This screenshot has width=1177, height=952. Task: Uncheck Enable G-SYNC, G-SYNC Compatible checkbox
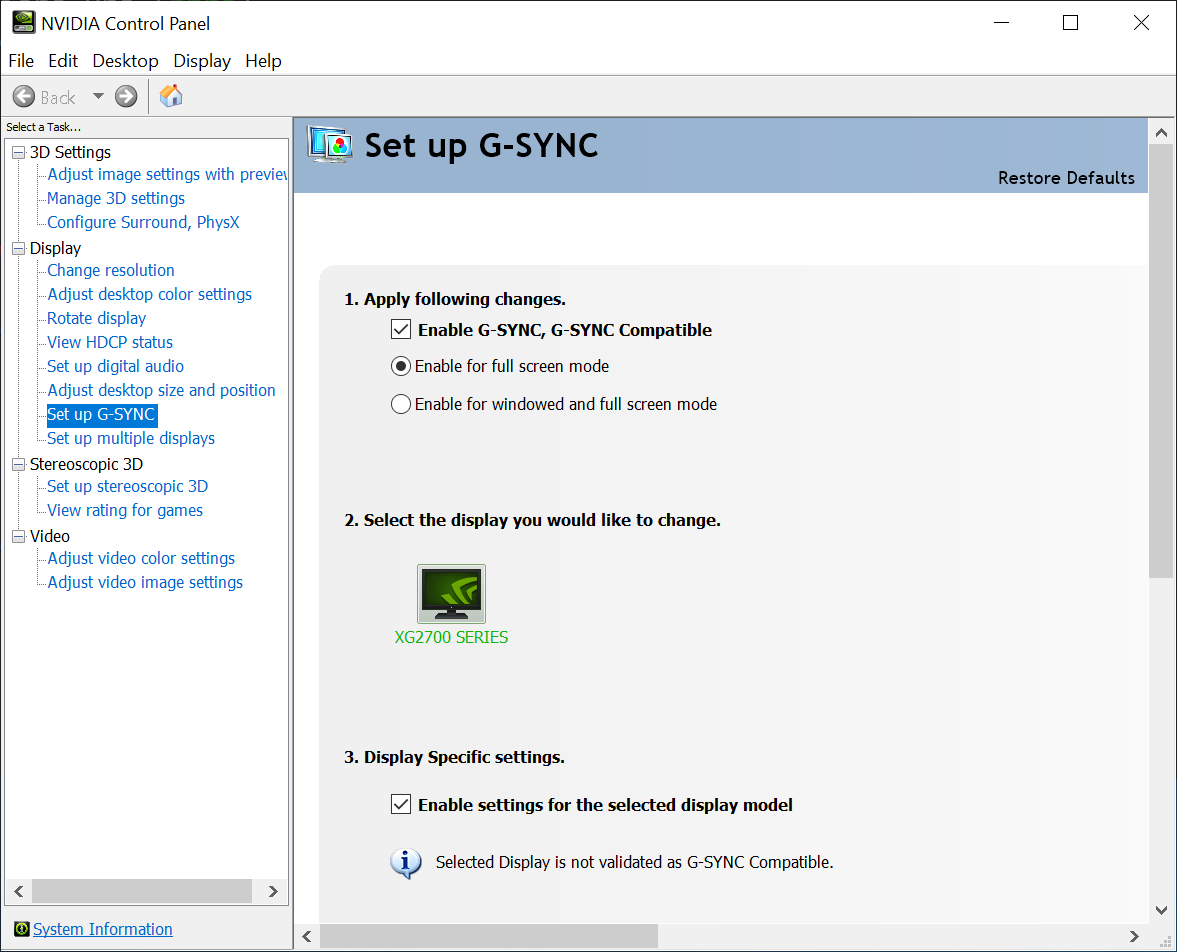pyautogui.click(x=401, y=330)
